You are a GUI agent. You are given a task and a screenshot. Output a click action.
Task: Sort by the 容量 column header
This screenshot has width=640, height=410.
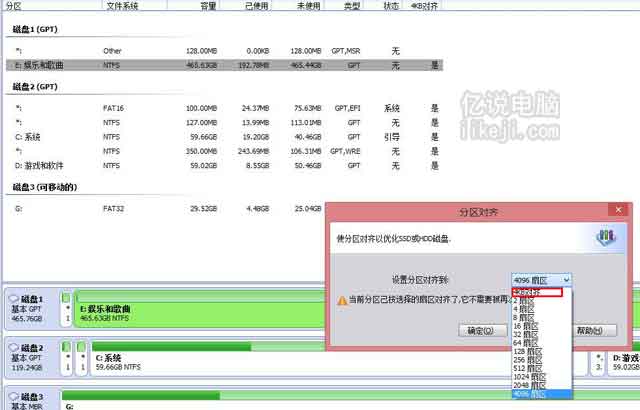(193, 5)
